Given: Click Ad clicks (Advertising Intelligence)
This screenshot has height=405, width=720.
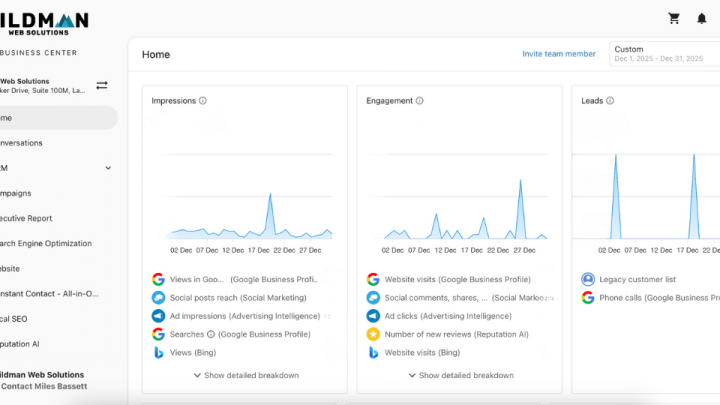Looking at the screenshot, I should [448, 316].
